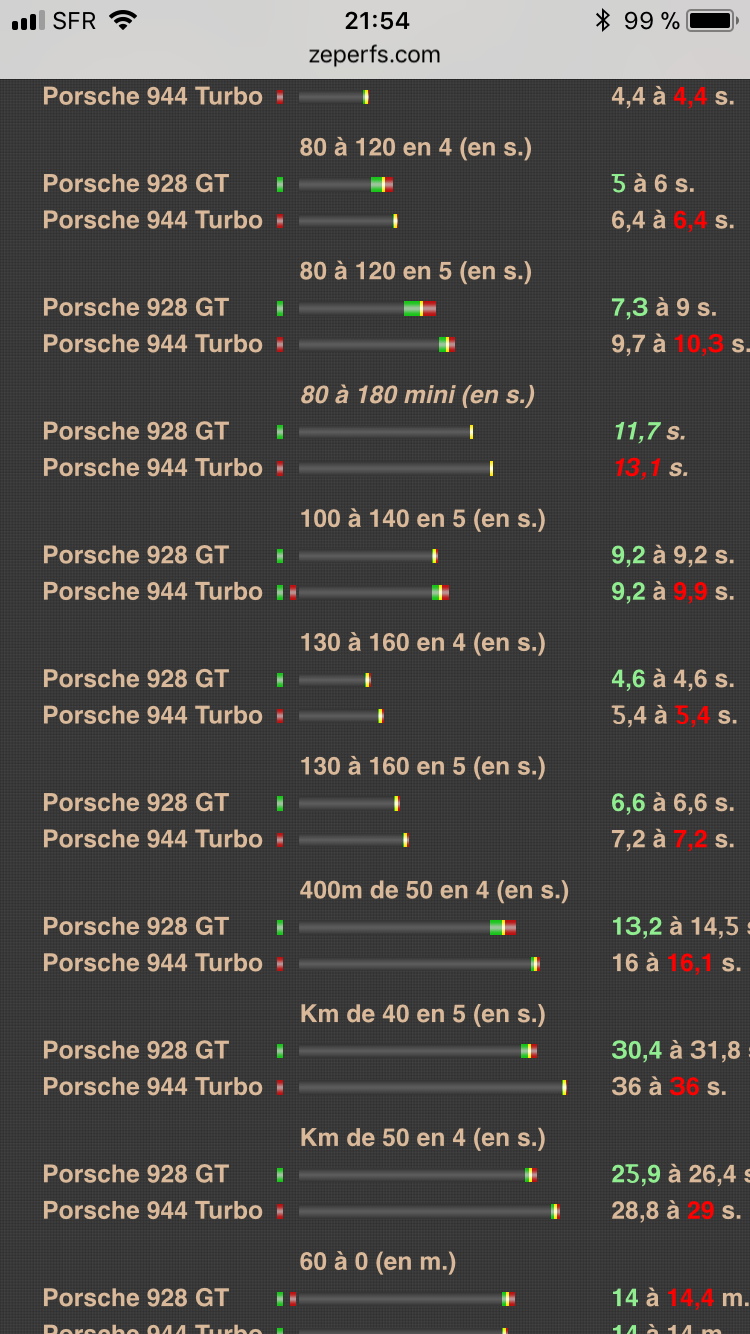Tap the '9,2 à 9,9 s.' value
This screenshot has height=1334, width=750.
[x=674, y=593]
